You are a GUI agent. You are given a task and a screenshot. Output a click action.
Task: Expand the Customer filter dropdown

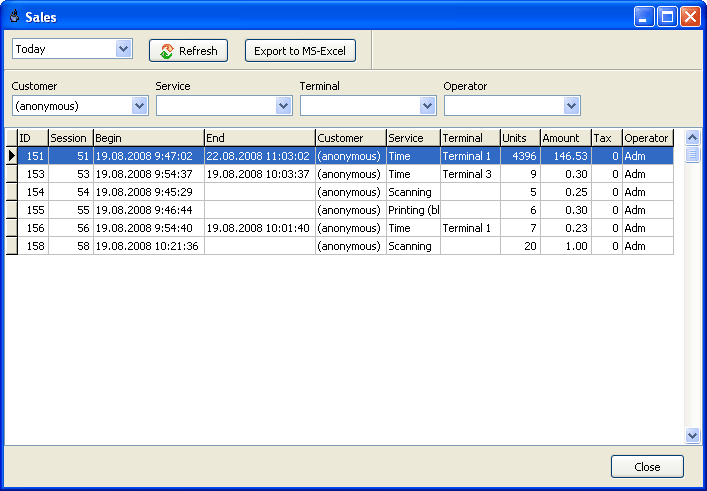[140, 106]
